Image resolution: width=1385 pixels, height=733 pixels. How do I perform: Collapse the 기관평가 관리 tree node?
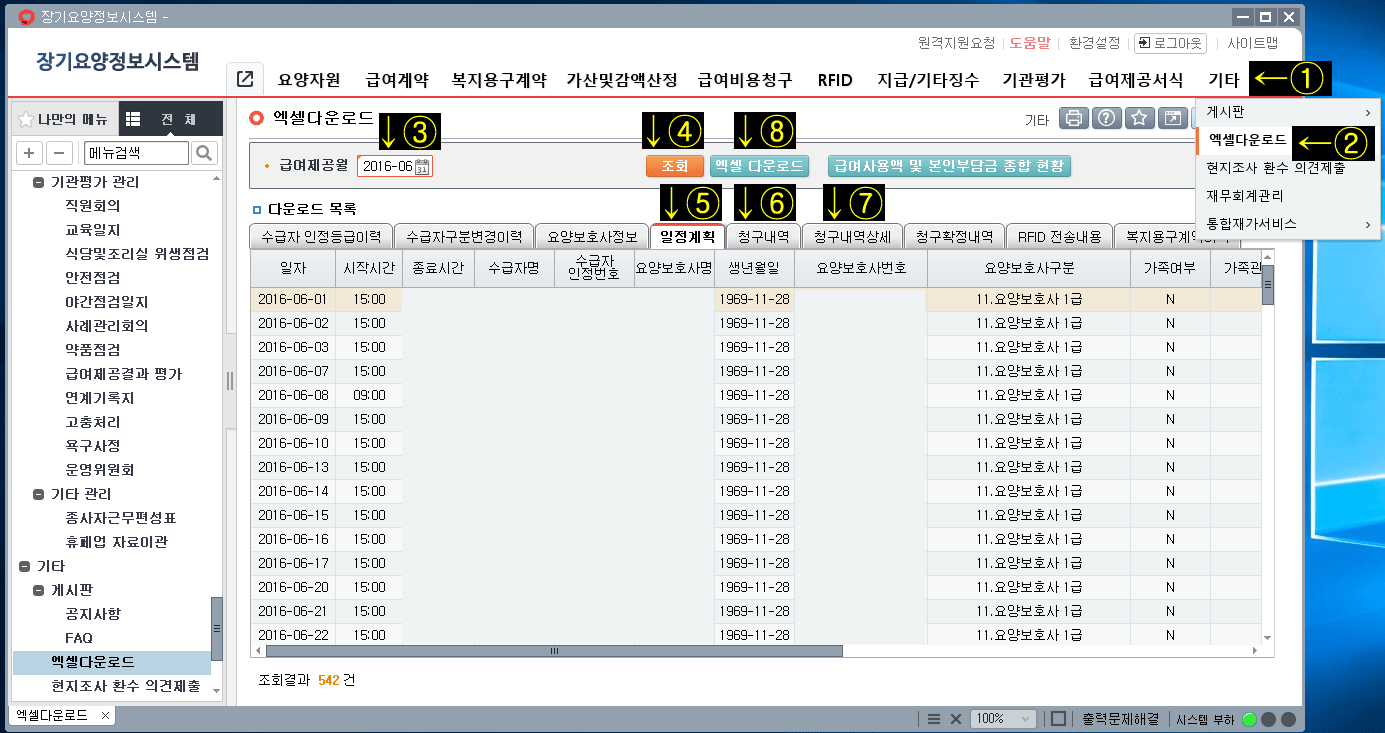pos(39,182)
